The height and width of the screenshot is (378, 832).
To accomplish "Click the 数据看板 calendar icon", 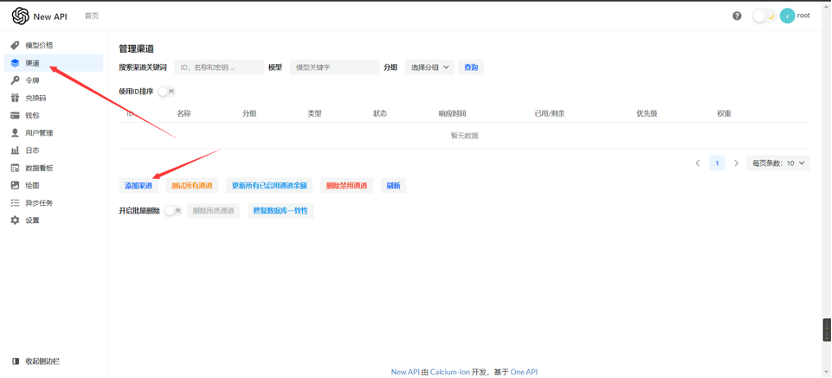I will pos(15,168).
